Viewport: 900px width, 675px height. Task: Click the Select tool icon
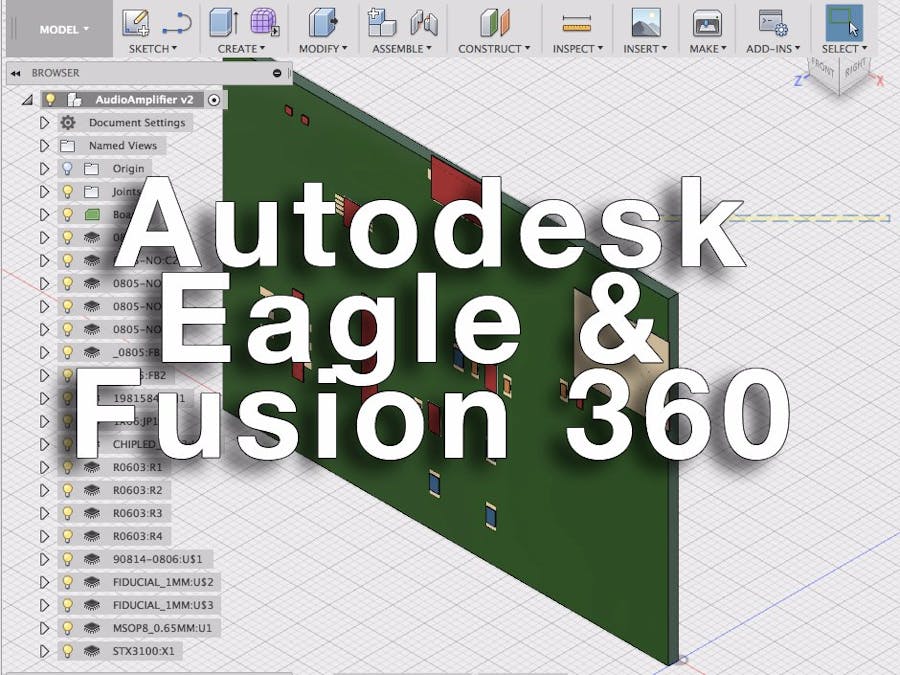(844, 23)
